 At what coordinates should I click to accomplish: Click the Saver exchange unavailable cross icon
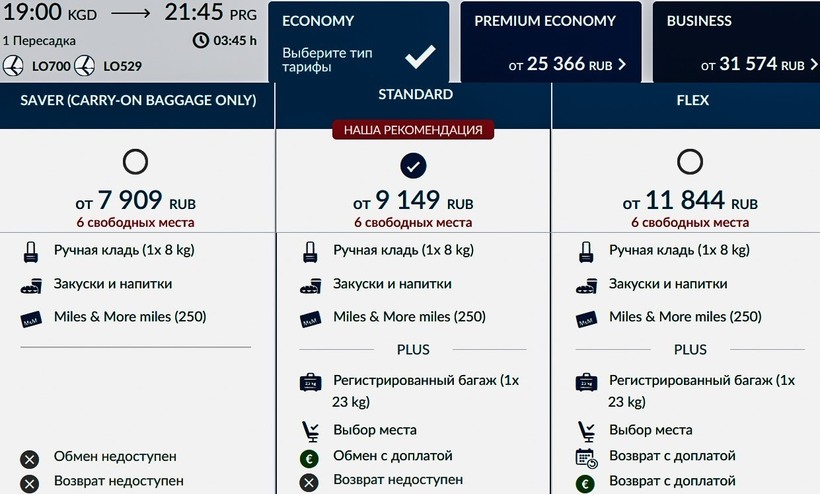pos(29,458)
